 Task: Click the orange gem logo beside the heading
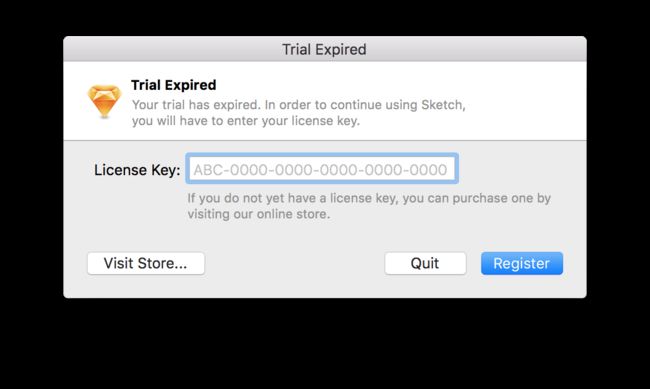[x=104, y=101]
